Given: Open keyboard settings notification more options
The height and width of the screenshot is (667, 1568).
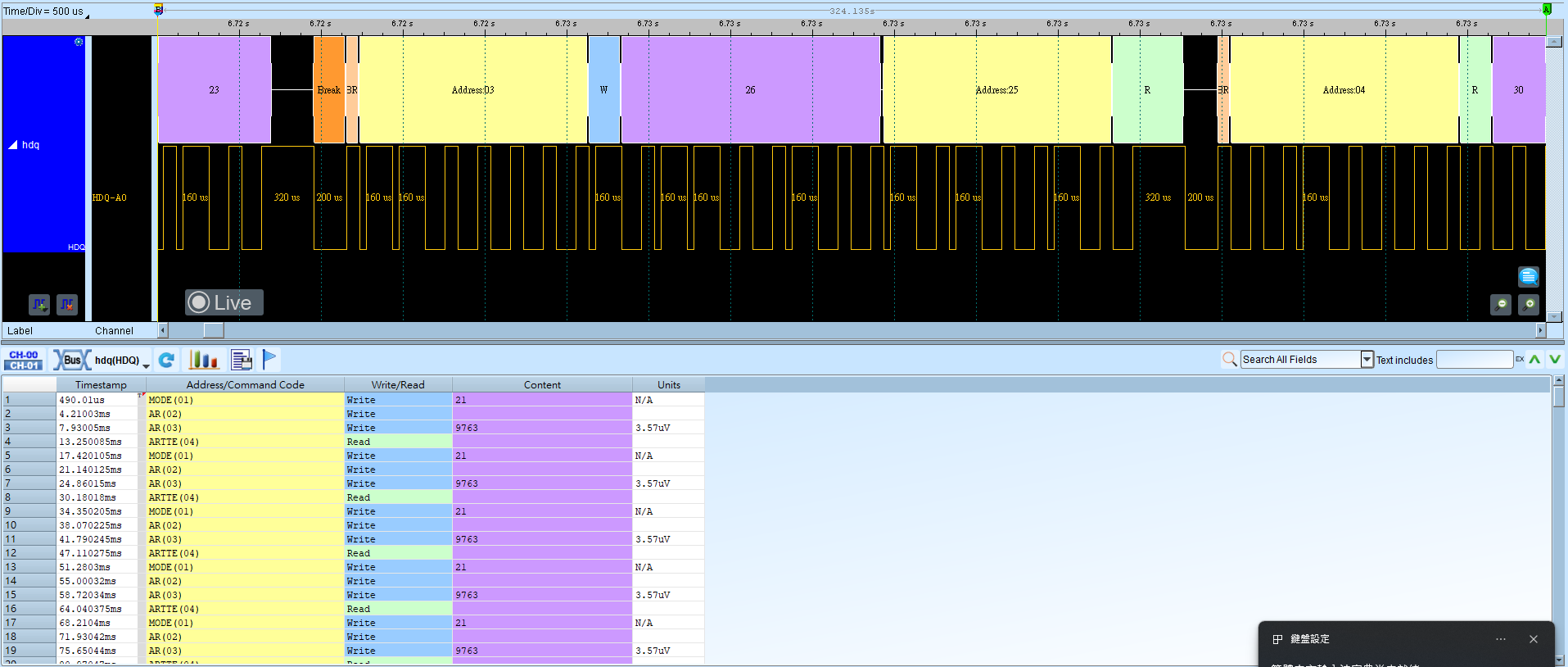Looking at the screenshot, I should click(x=1501, y=639).
